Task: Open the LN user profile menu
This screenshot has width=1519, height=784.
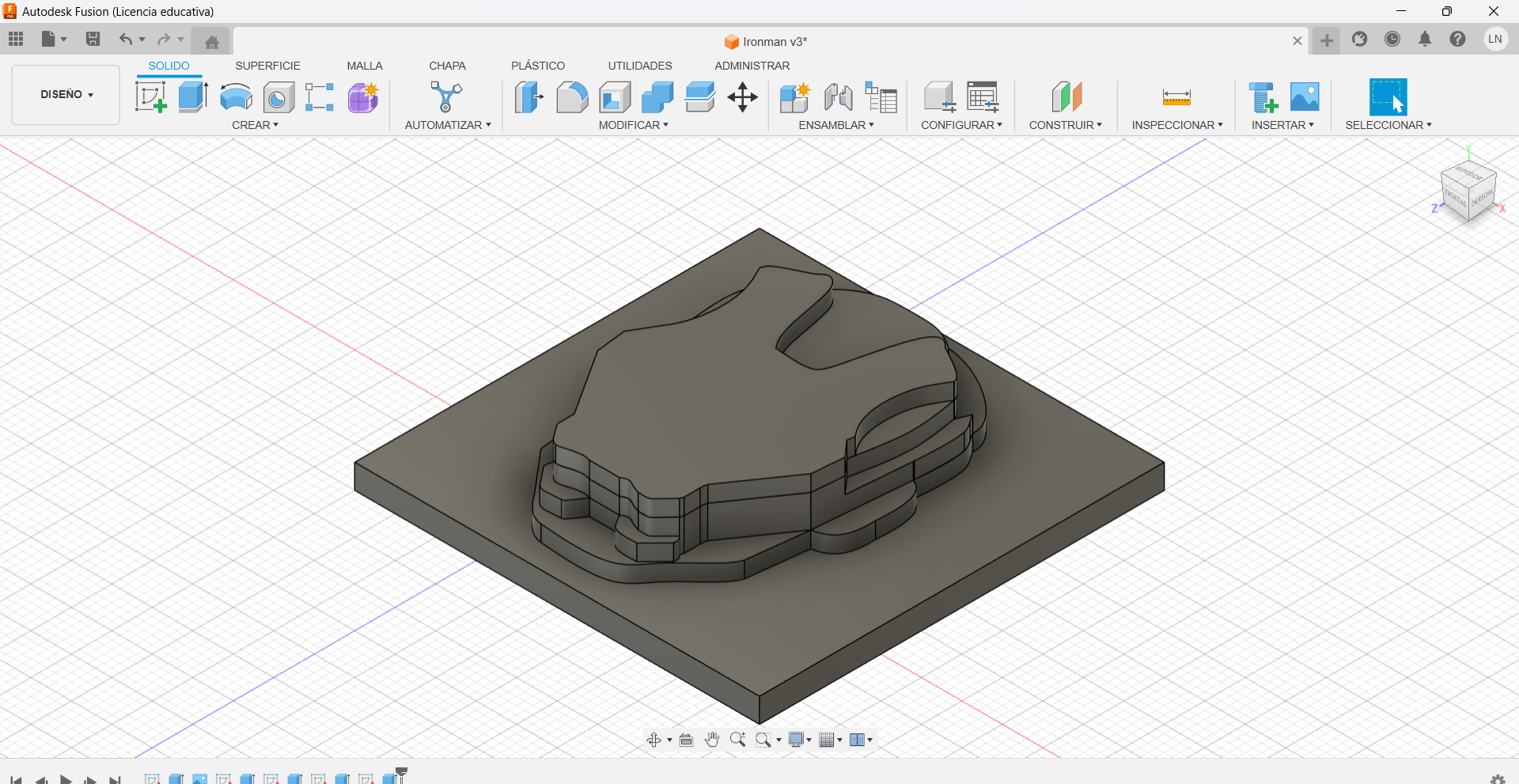Action: click(x=1494, y=39)
